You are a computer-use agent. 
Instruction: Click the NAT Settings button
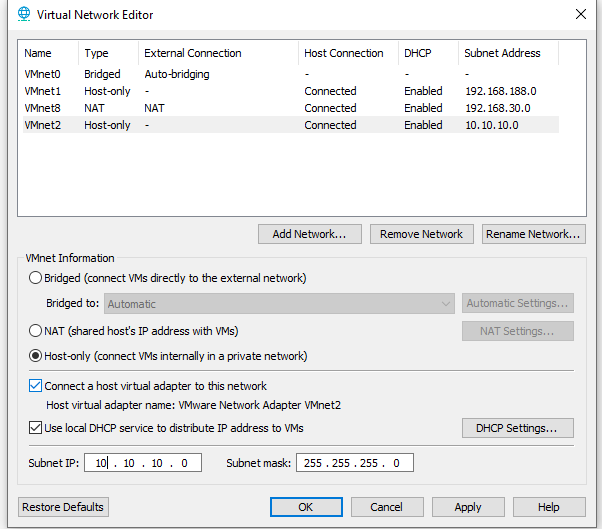518,331
